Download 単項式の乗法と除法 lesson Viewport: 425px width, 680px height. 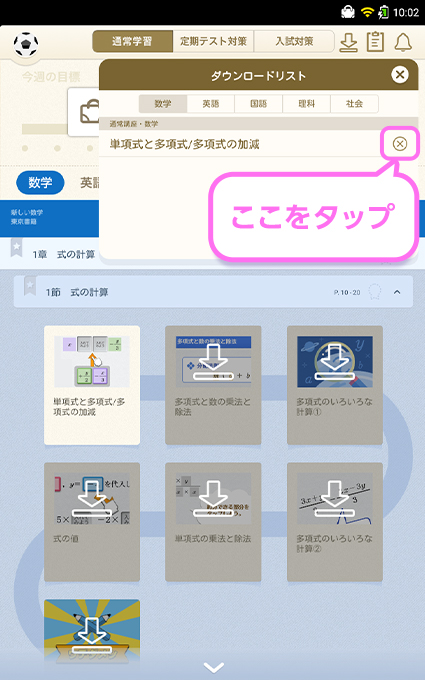213,522
